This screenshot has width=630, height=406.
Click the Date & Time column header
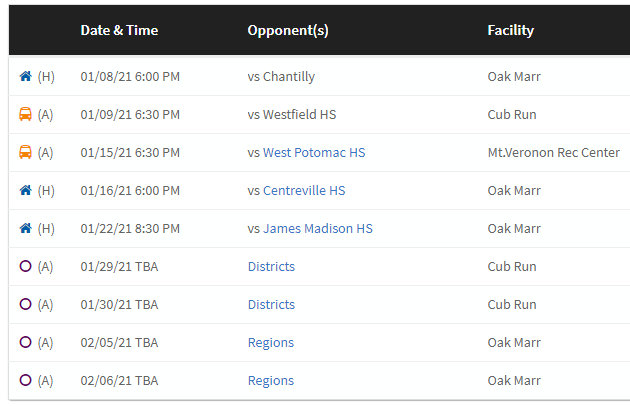(119, 30)
